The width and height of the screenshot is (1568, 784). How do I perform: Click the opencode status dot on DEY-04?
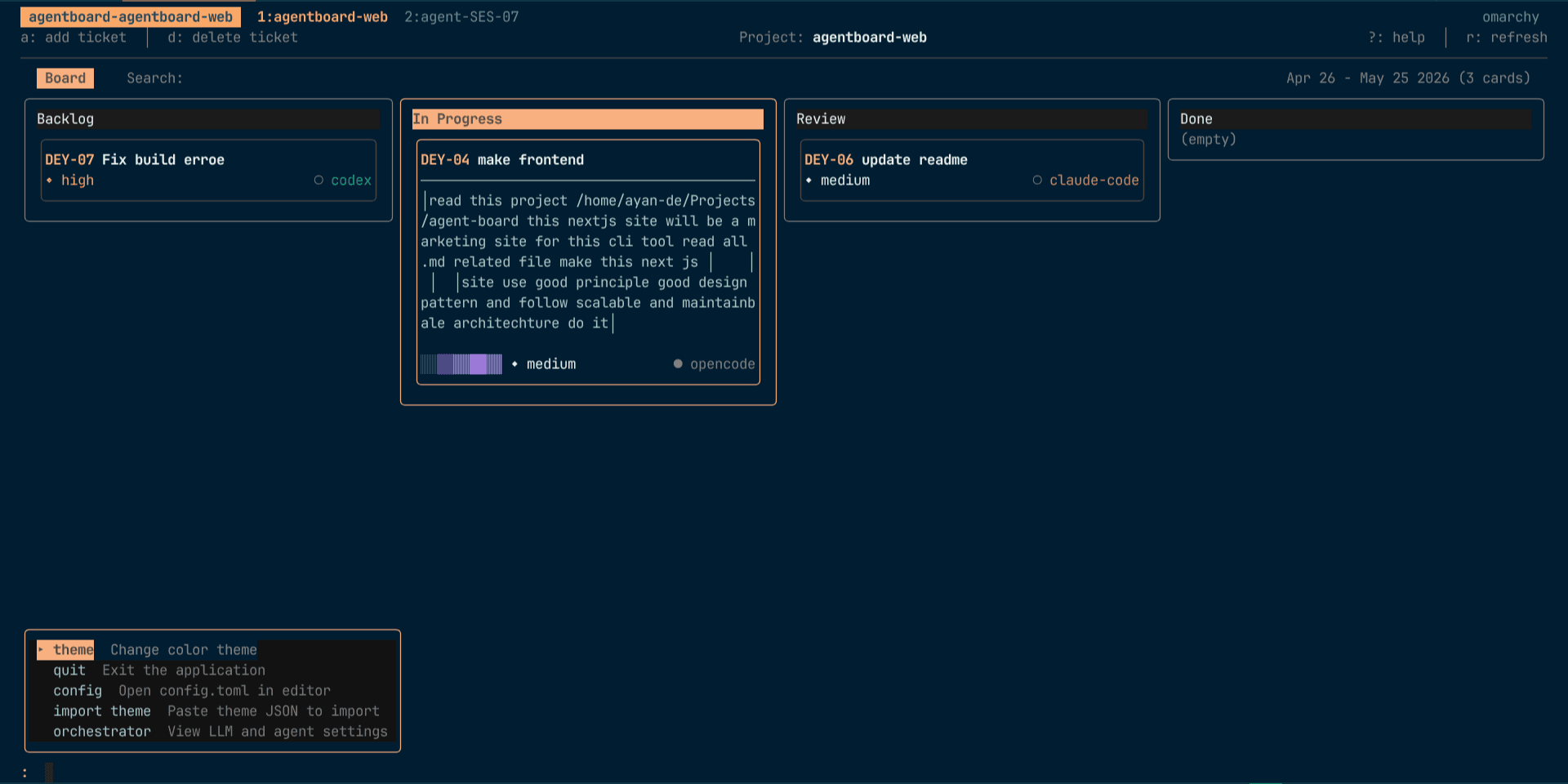pyautogui.click(x=677, y=364)
